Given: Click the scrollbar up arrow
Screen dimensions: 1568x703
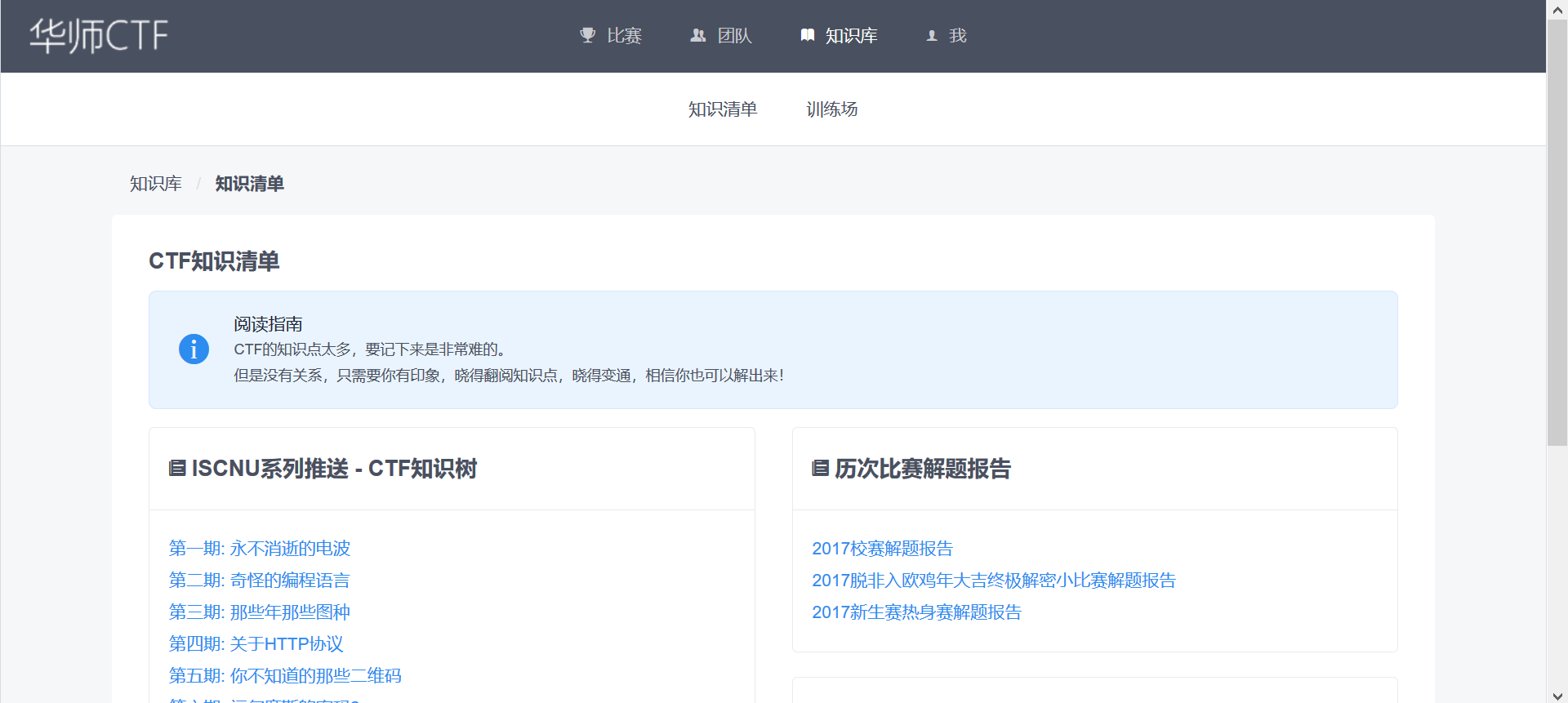Looking at the screenshot, I should coord(1557,9).
